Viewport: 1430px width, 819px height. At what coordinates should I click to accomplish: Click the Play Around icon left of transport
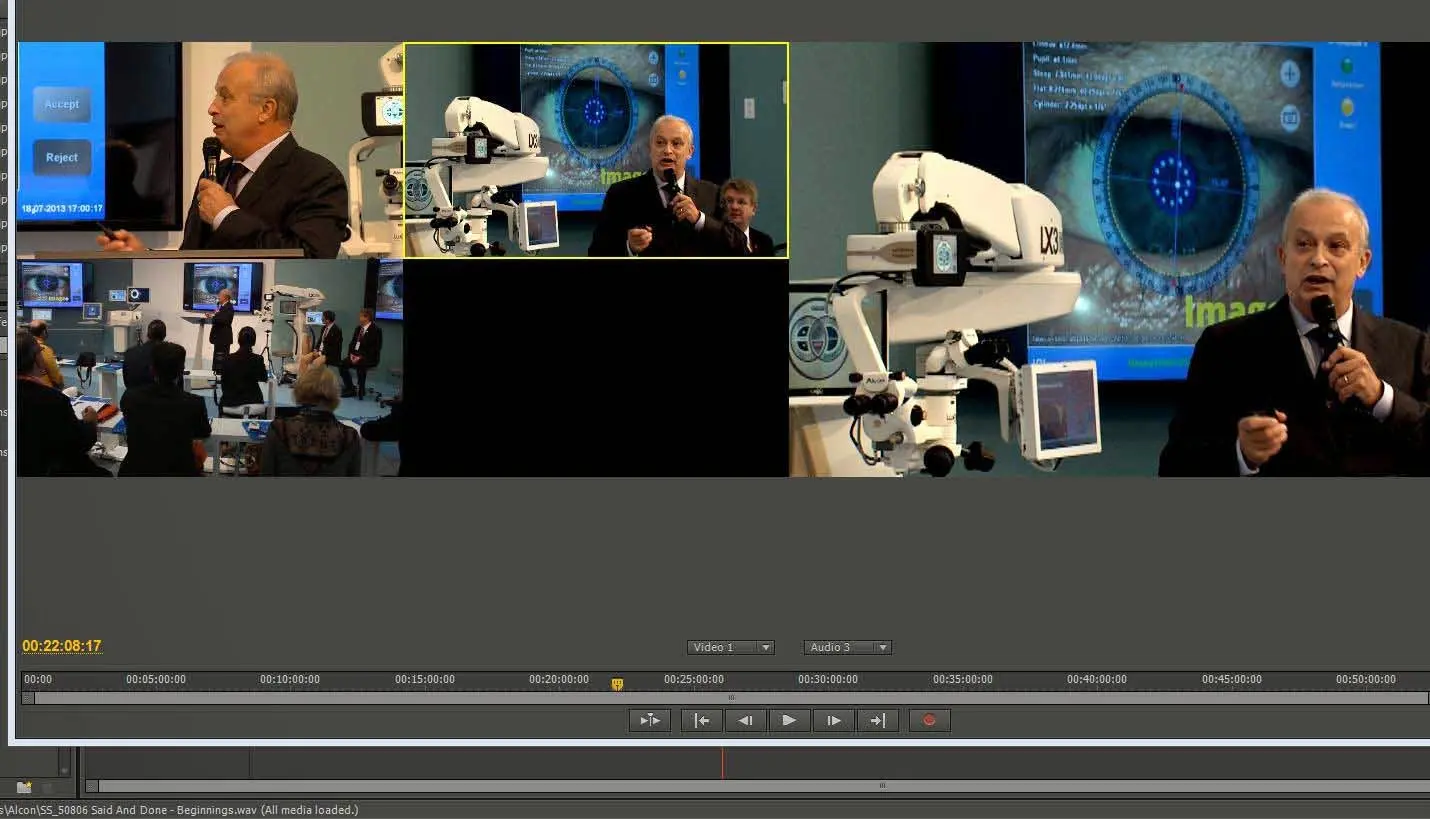coord(649,720)
